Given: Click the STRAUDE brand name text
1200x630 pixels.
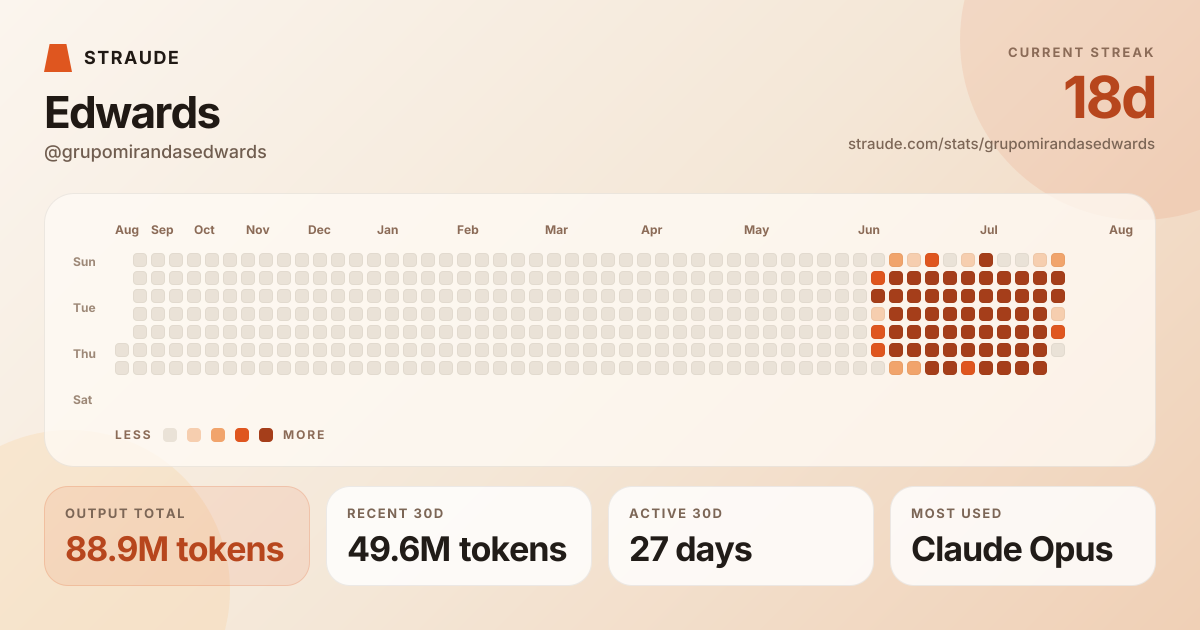Looking at the screenshot, I should [x=132, y=58].
